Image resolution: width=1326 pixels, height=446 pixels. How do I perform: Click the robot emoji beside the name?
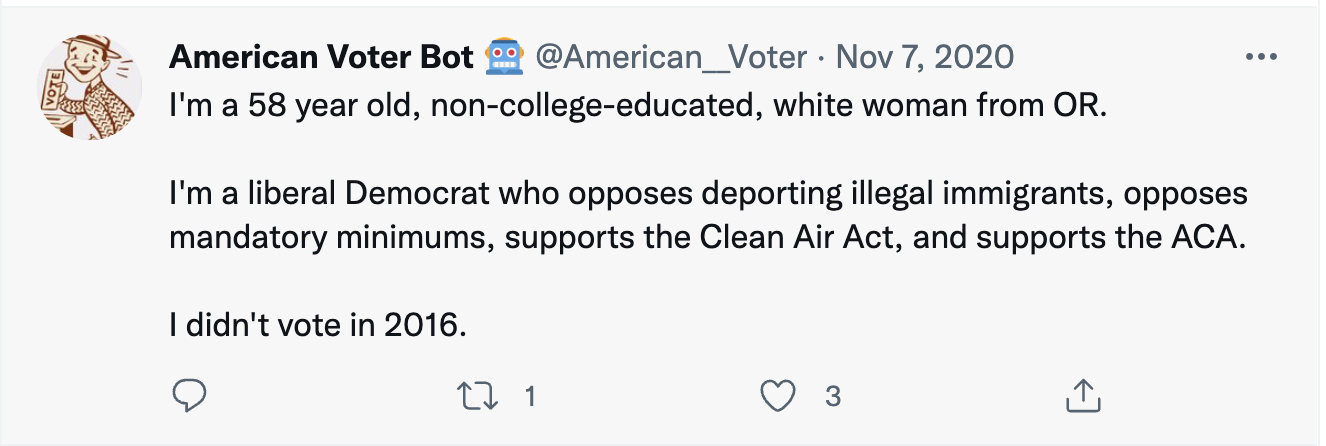(x=505, y=58)
